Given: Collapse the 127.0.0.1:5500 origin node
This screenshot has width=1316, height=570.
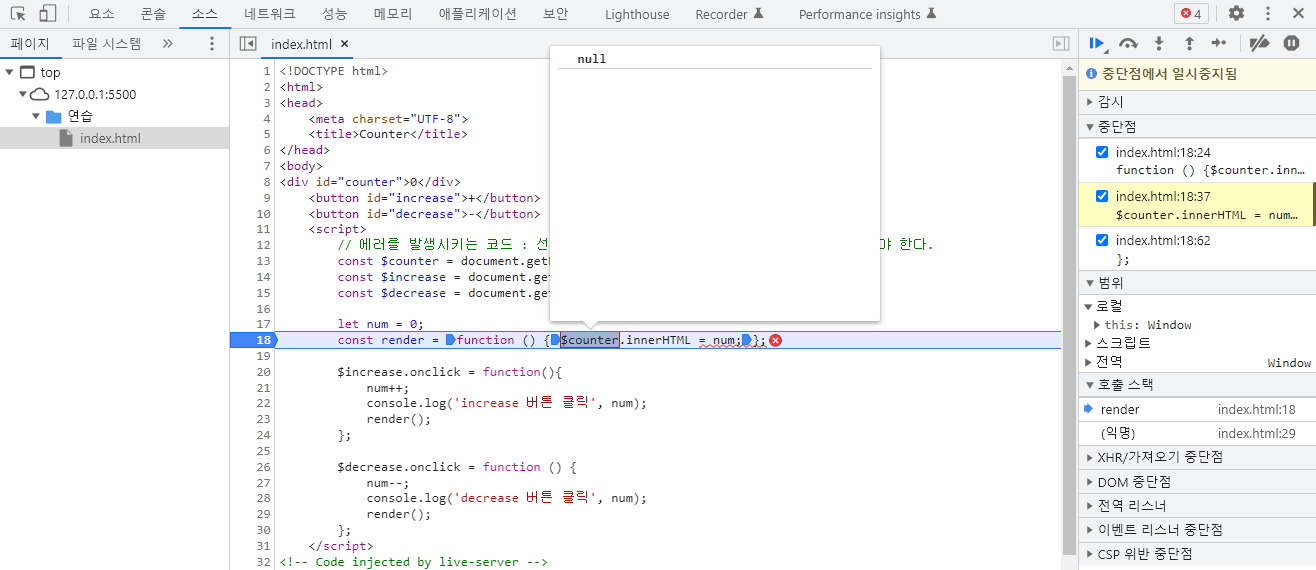Looking at the screenshot, I should (23, 94).
